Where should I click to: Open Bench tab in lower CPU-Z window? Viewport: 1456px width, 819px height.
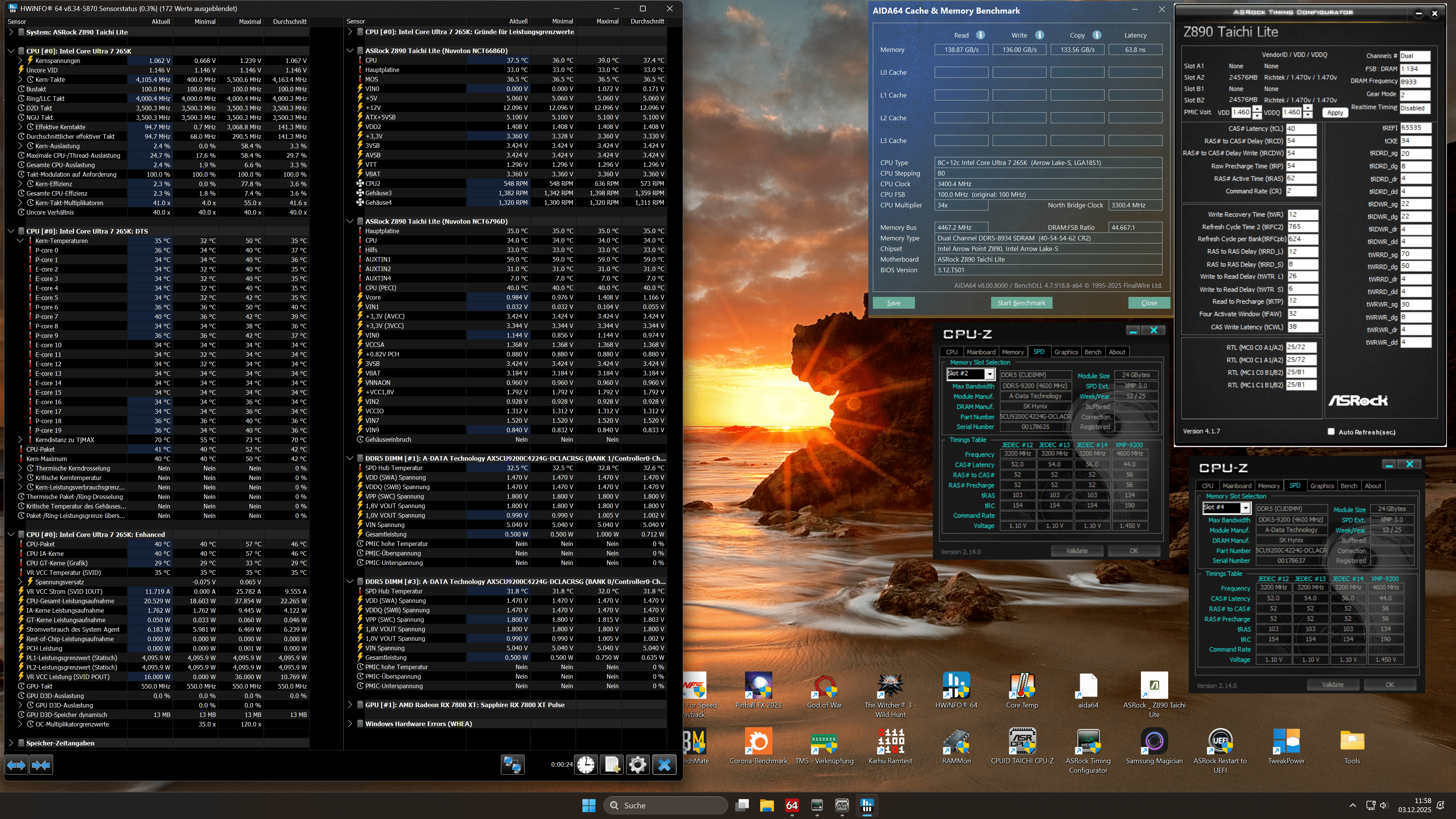point(1349,485)
